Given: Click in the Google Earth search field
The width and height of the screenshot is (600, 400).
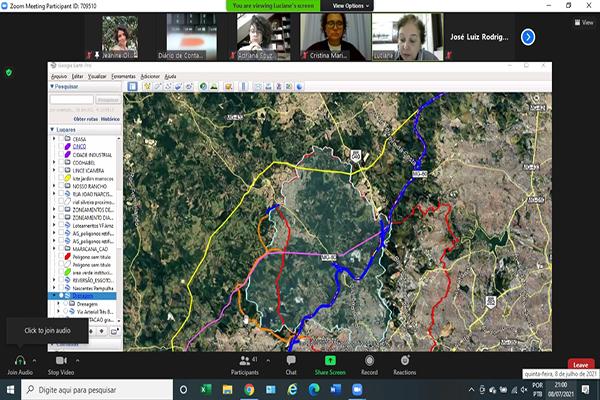Looking at the screenshot, I should 72,100.
